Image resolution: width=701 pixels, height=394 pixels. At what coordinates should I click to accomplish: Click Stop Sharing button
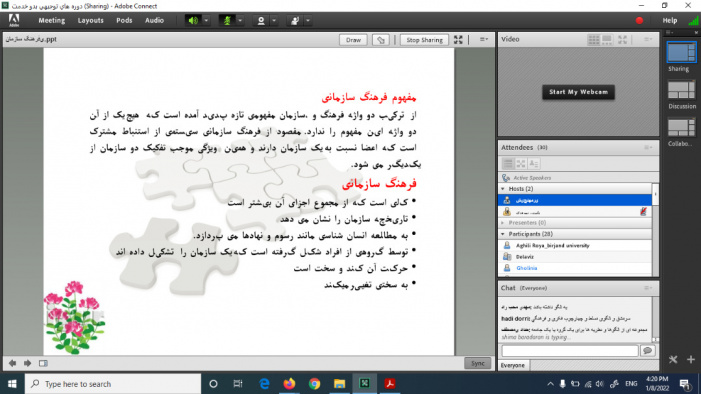tap(424, 40)
